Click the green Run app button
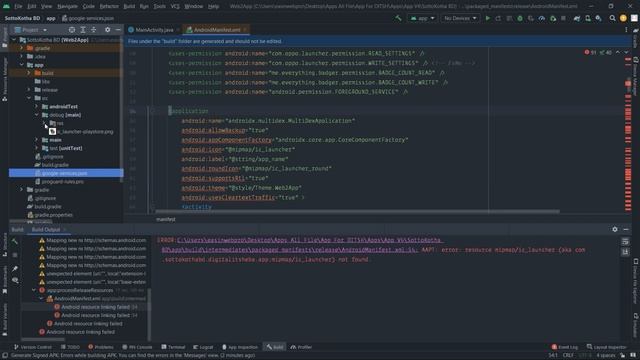The width and height of the screenshot is (640, 360). 487,18
